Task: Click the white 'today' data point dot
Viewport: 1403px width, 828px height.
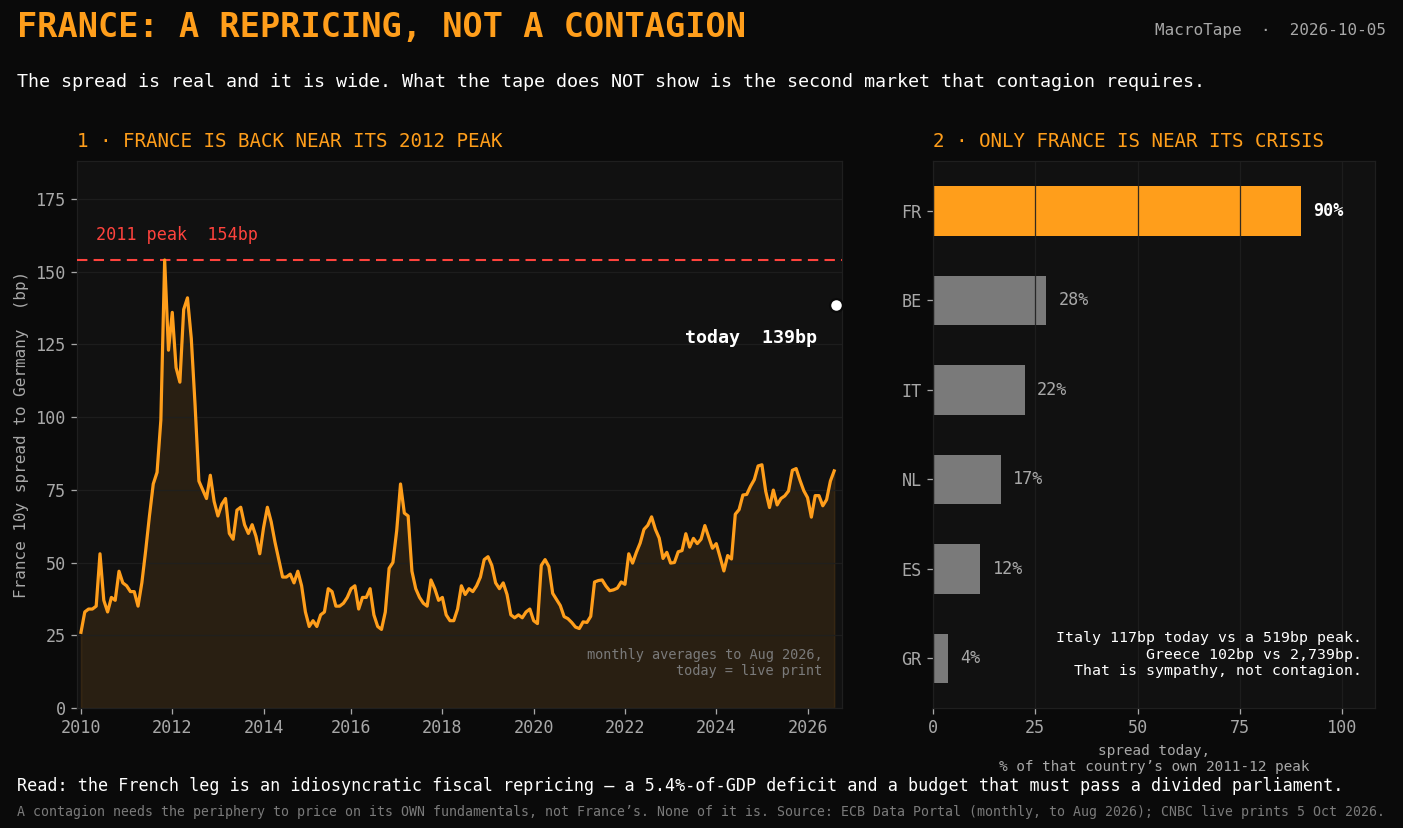Action: 836,305
